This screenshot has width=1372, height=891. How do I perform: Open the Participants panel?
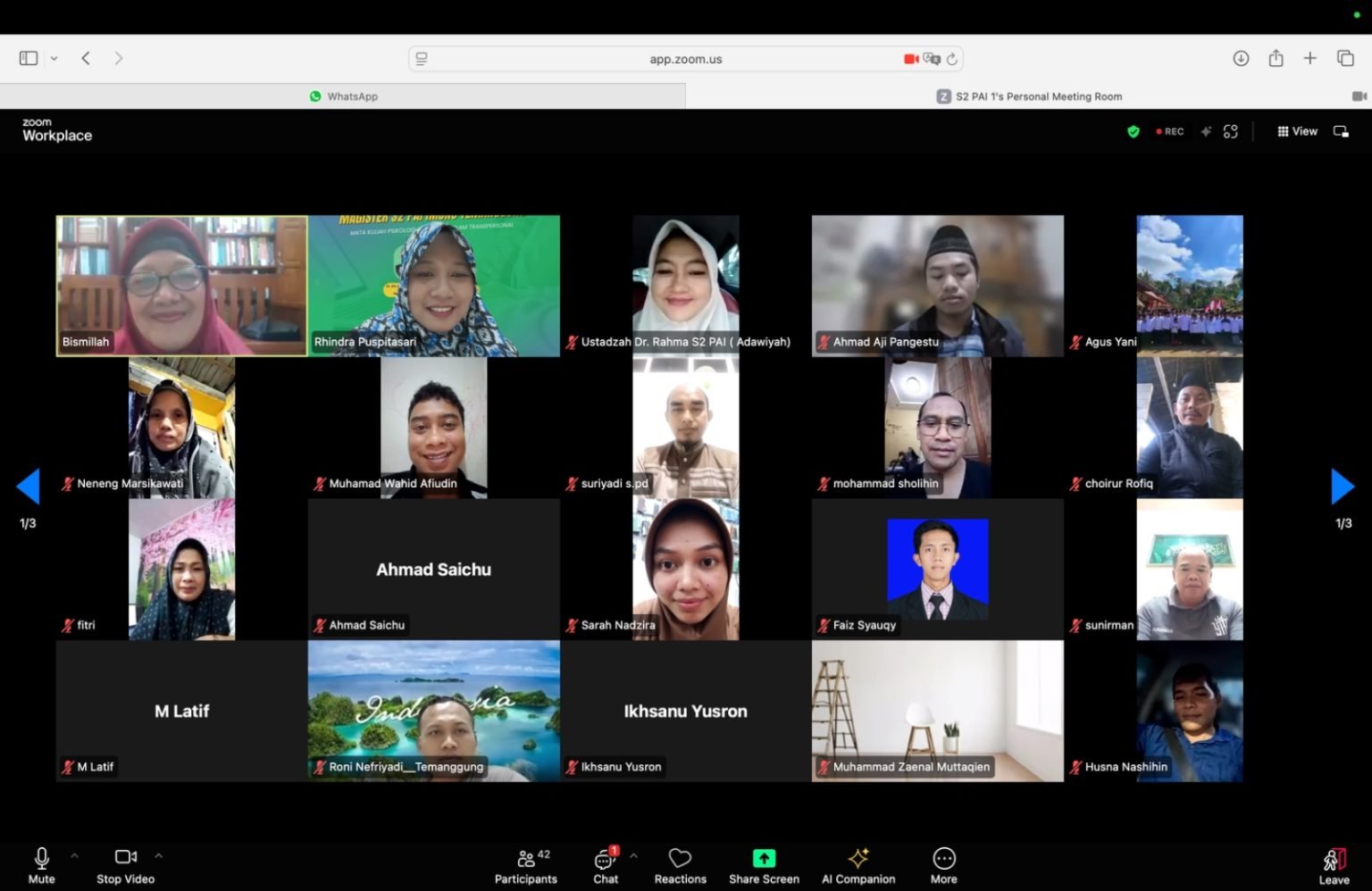tap(526, 865)
